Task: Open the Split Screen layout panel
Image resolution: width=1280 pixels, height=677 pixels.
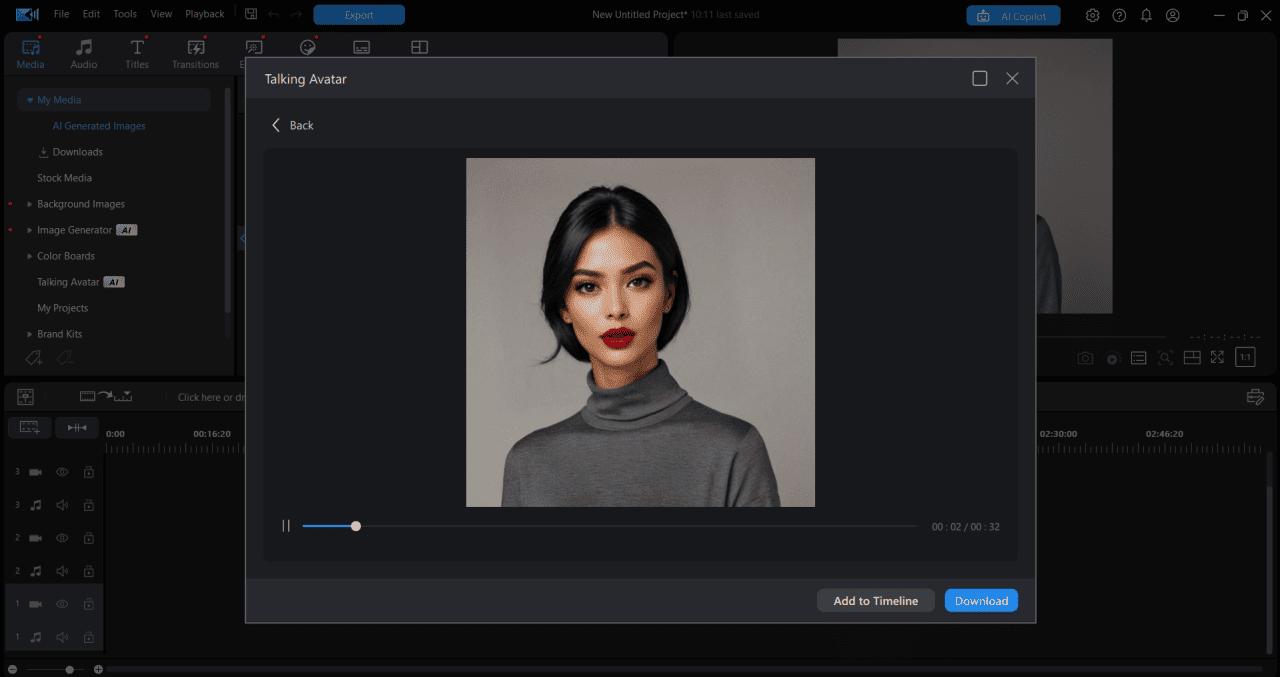Action: click(x=419, y=46)
